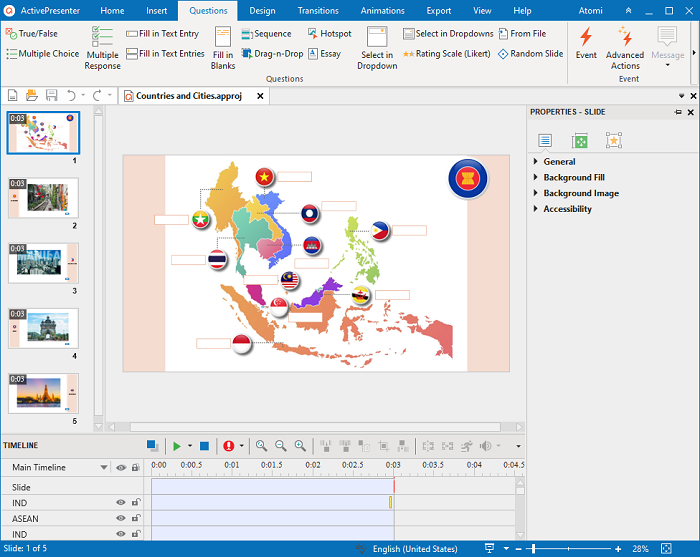Select slide 3 thumbnail with the Manila image

coord(43,263)
